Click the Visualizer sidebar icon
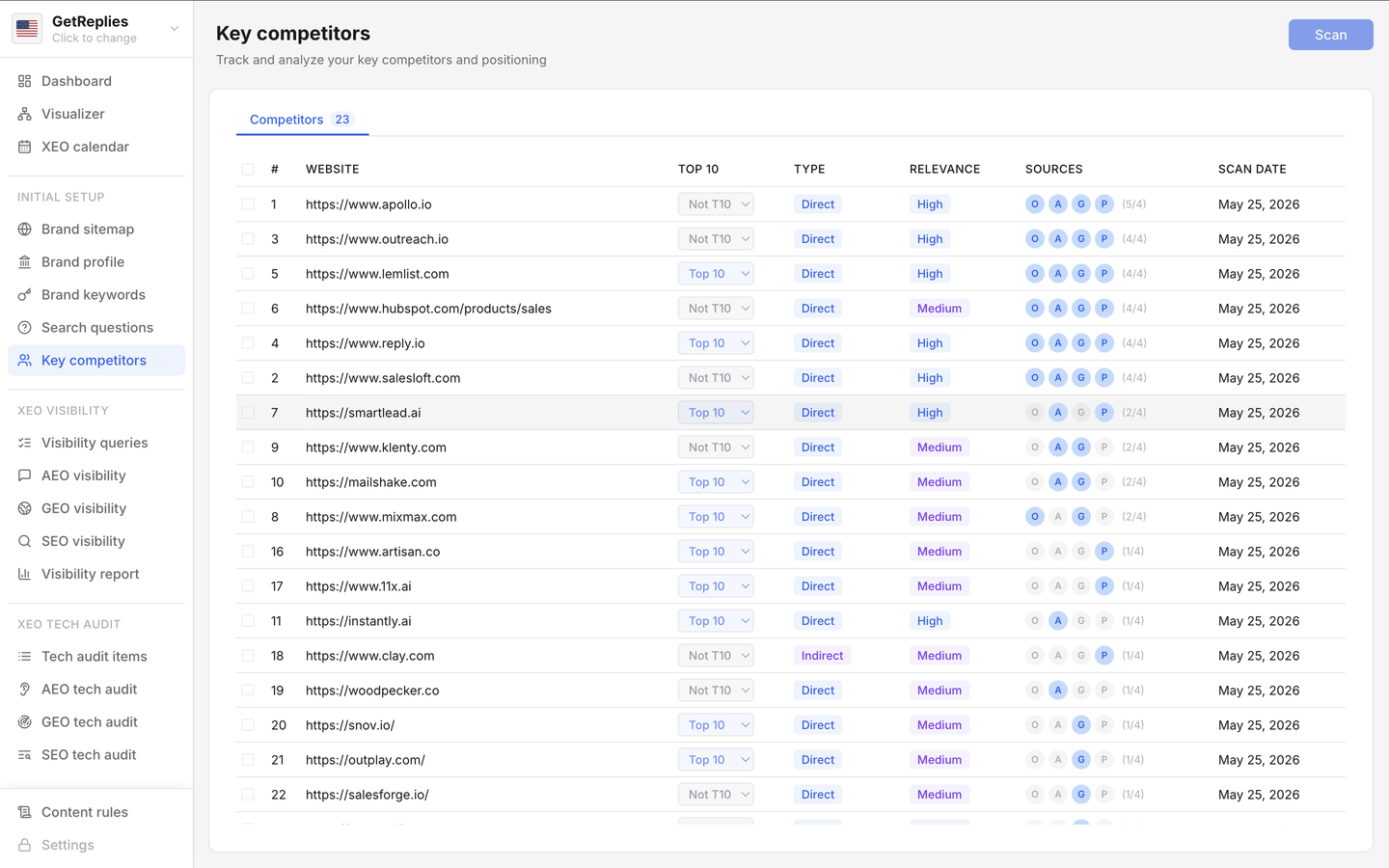 [x=25, y=114]
